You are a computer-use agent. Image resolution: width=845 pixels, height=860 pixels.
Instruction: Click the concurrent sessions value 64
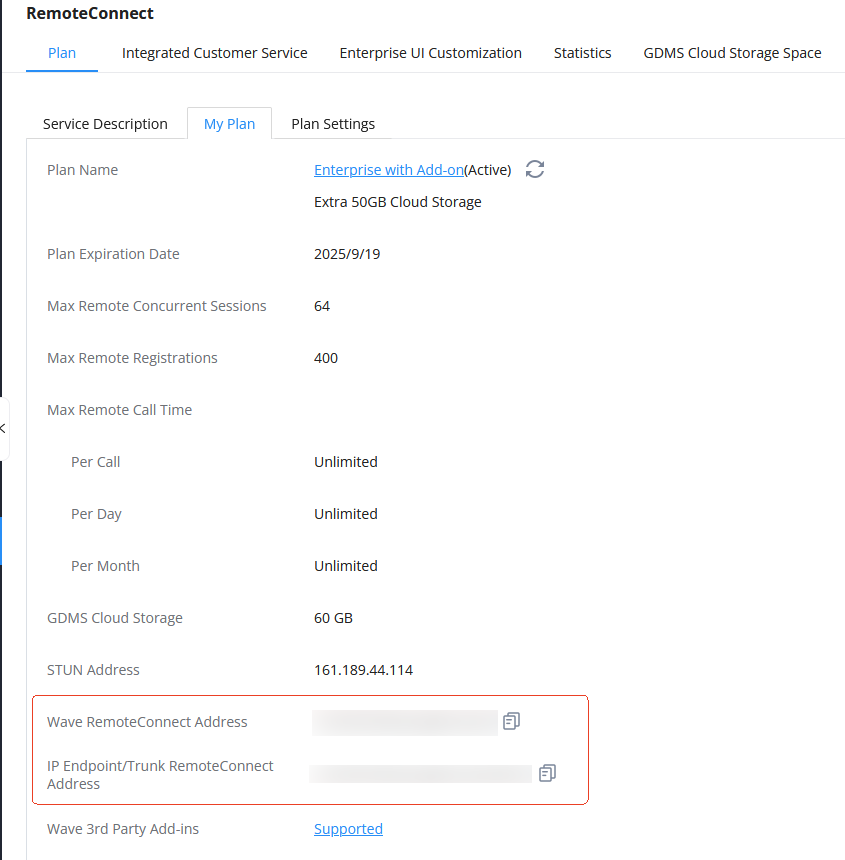tap(322, 306)
